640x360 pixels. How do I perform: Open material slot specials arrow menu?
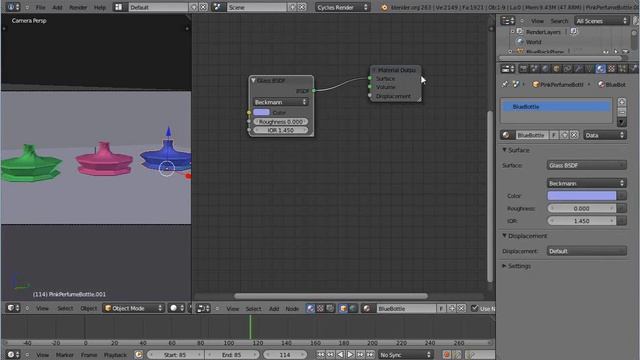point(622,122)
